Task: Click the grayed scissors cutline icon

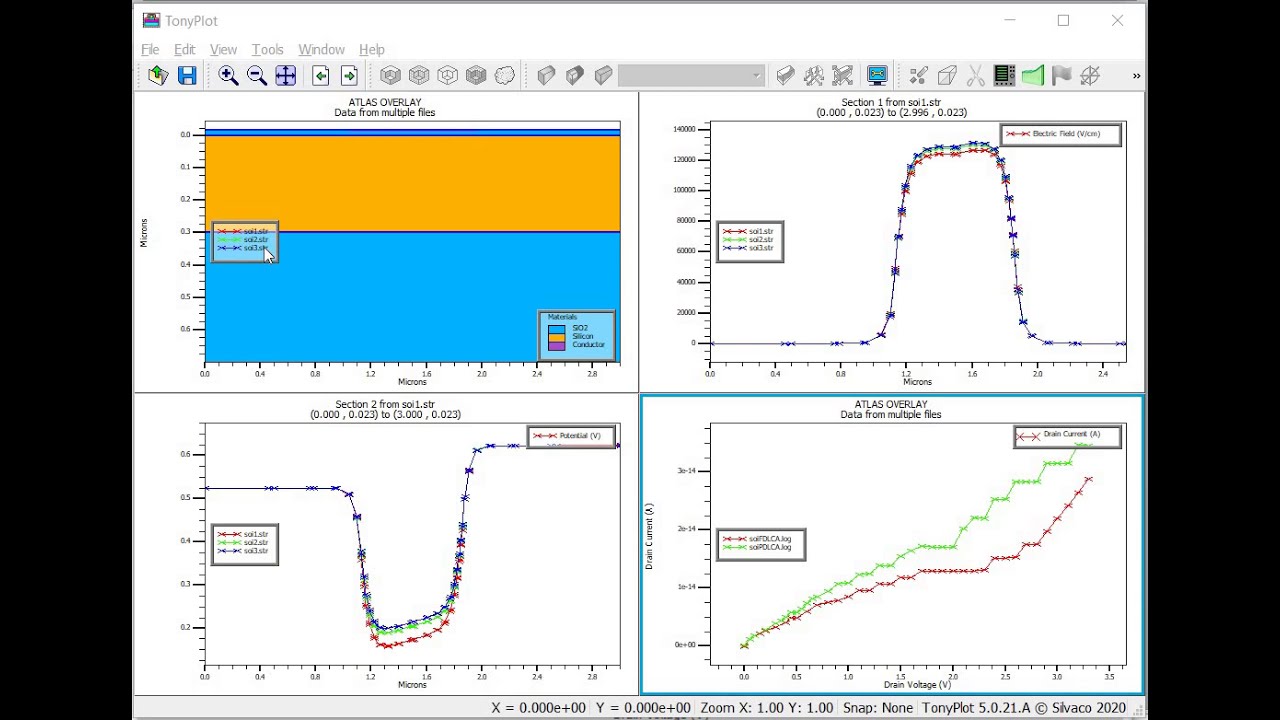Action: pyautogui.click(x=976, y=75)
